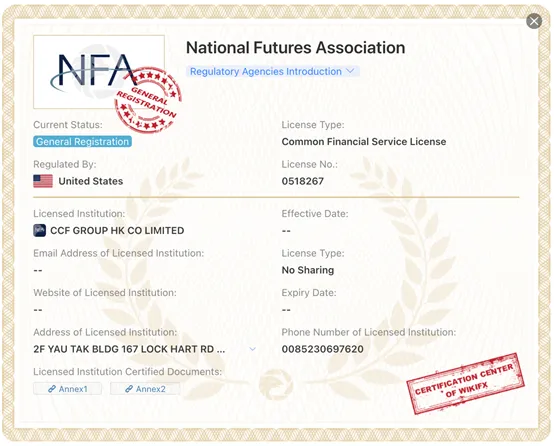This screenshot has width=554, height=446.
Task: Click the Annex1 link chain icon
Action: (x=52, y=389)
